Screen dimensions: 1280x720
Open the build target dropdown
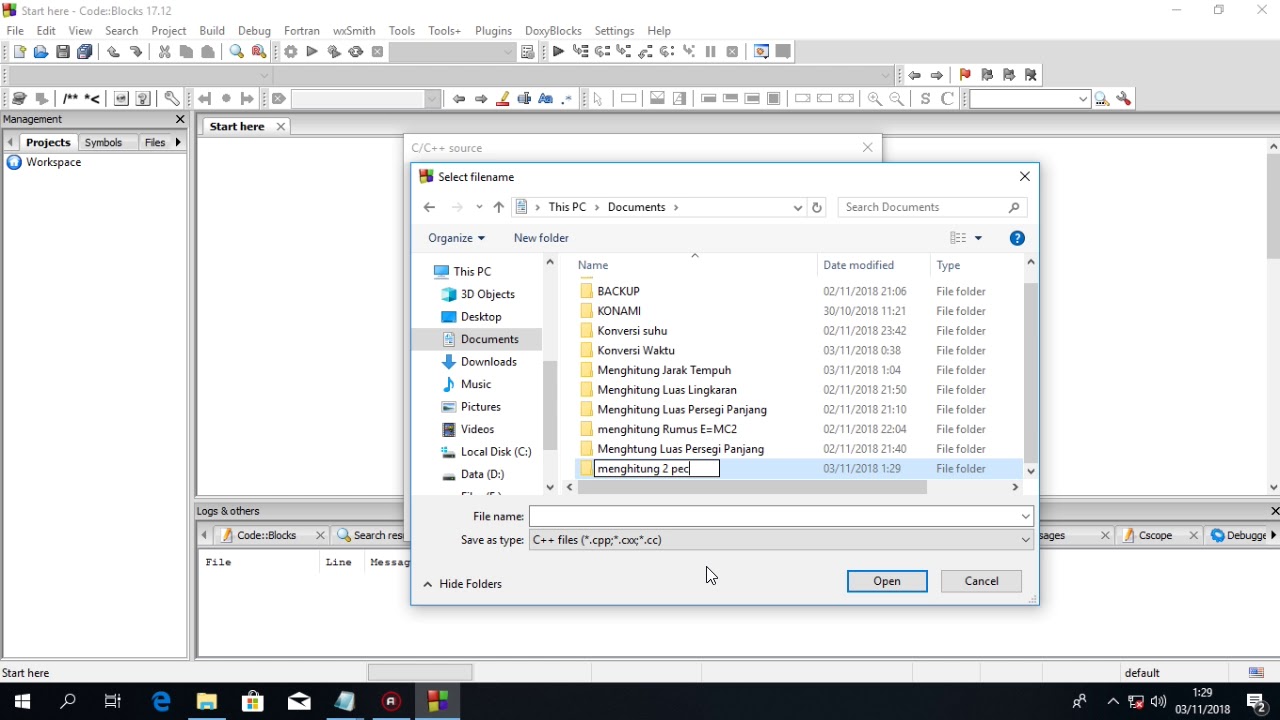tap(508, 52)
